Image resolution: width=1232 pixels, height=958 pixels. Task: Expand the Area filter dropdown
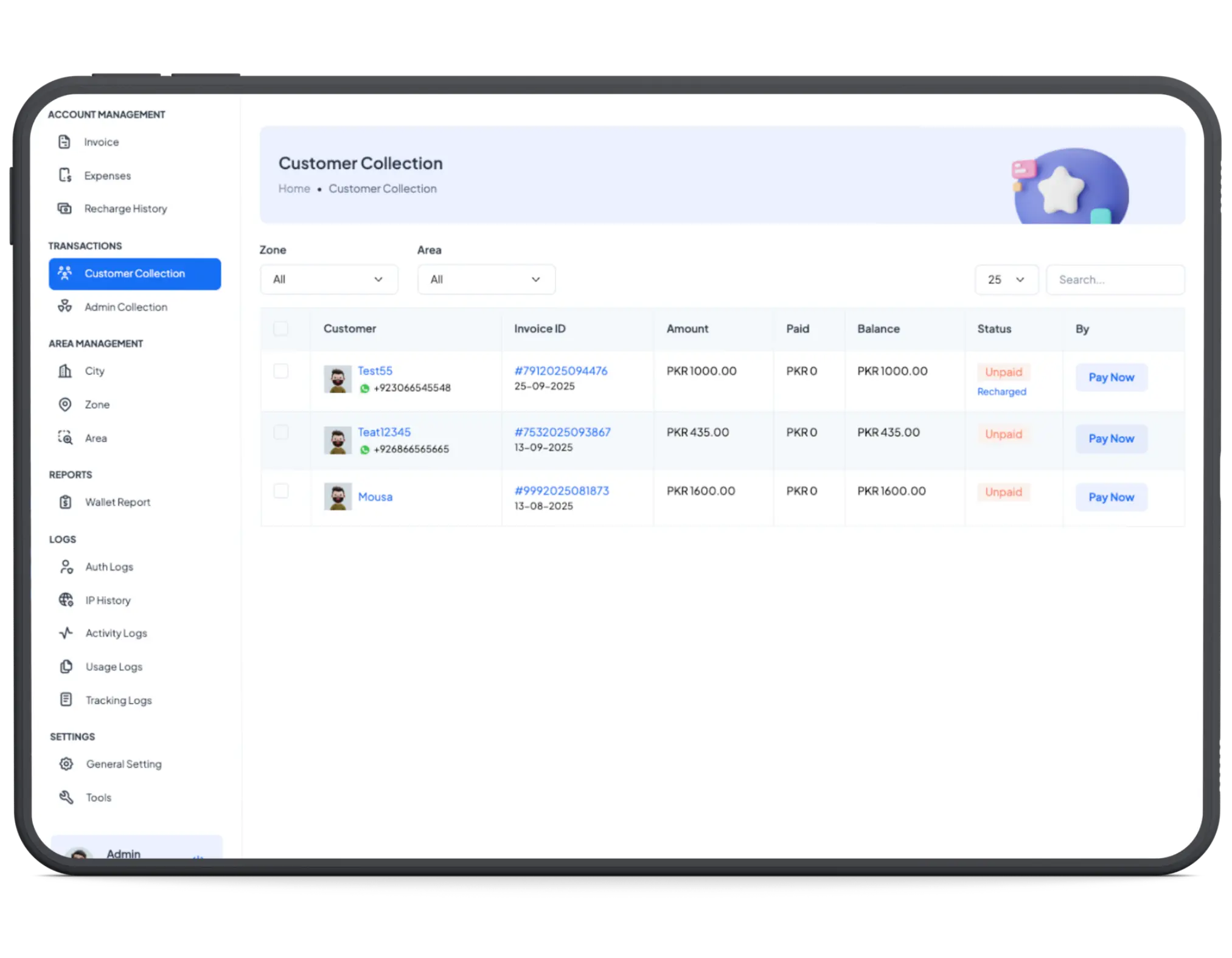click(x=485, y=279)
